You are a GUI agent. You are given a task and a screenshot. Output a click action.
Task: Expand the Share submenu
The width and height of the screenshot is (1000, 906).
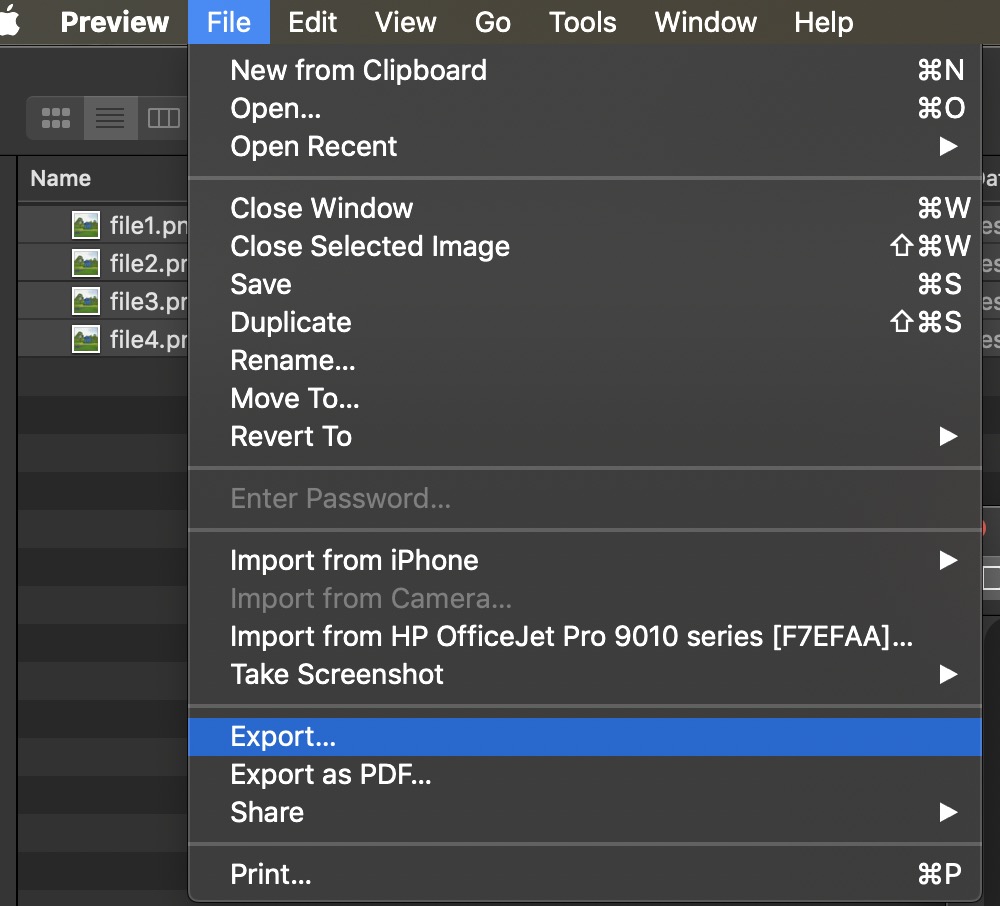(585, 812)
